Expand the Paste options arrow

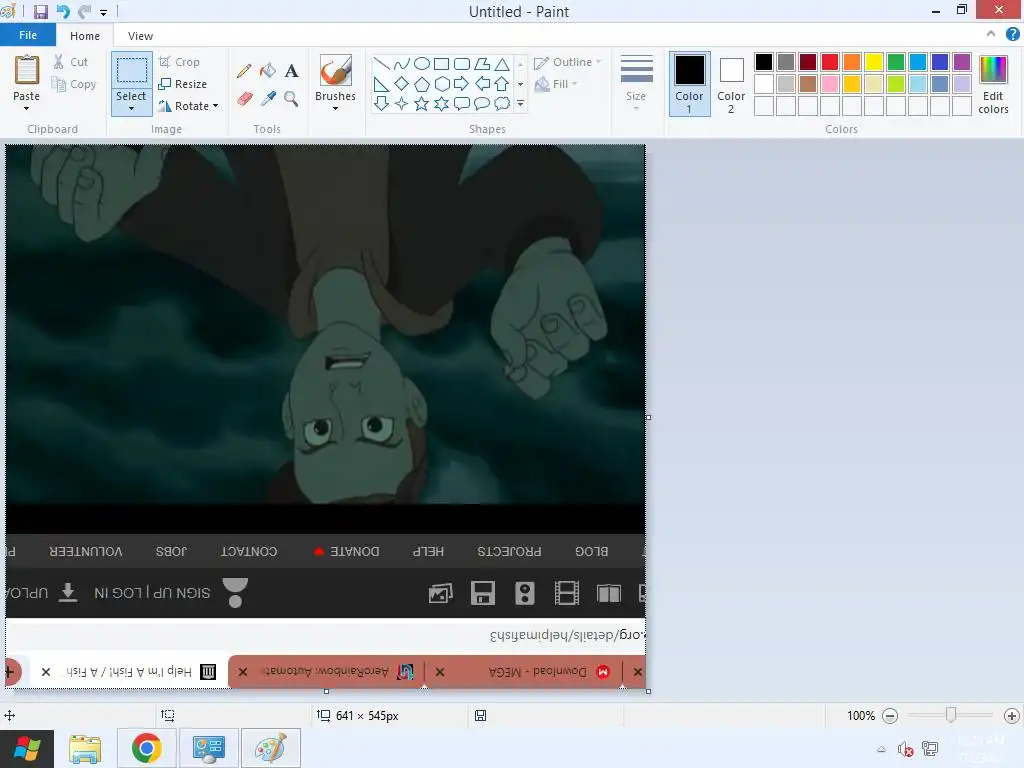pos(27,108)
